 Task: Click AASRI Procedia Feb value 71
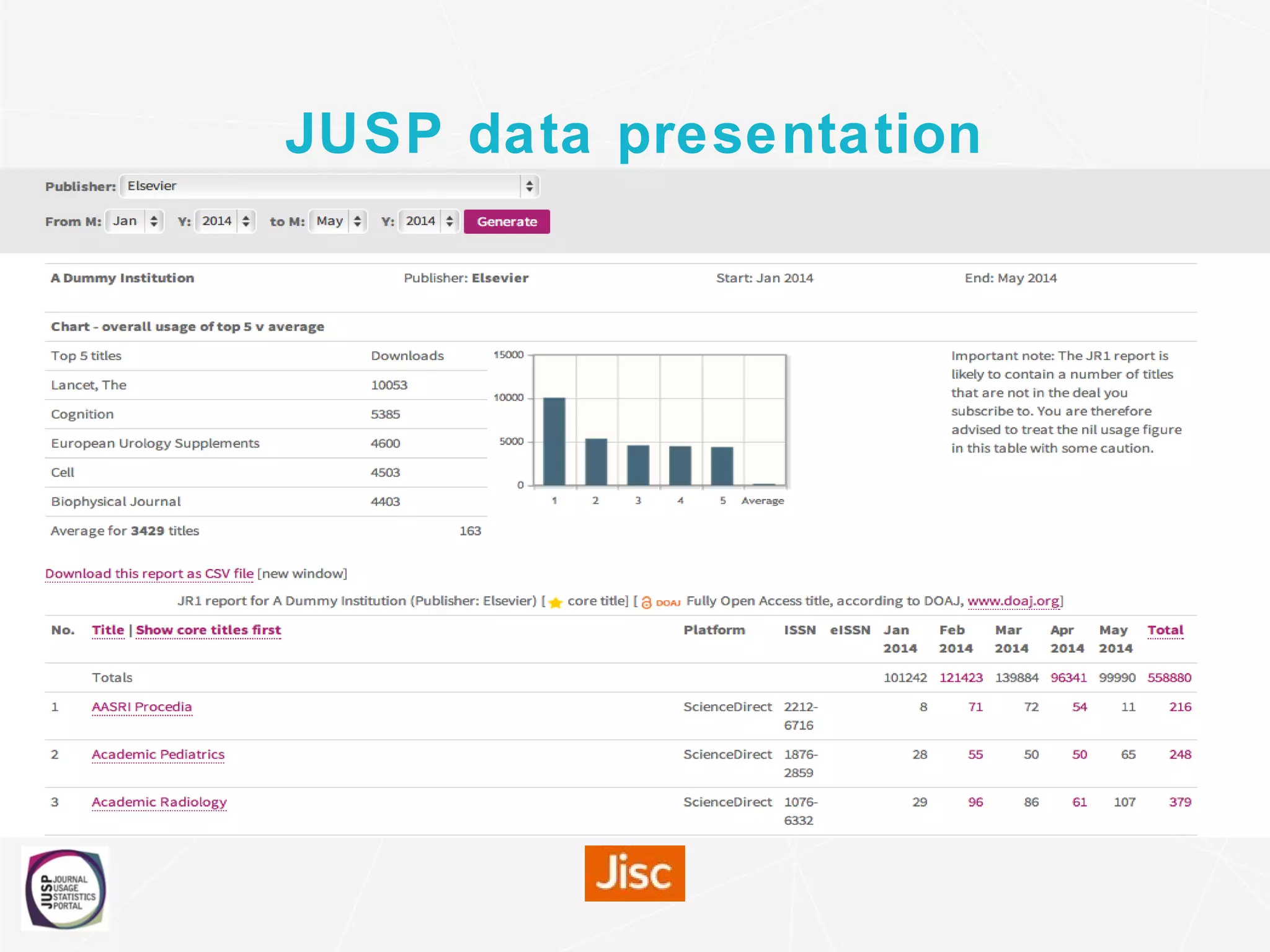tap(975, 707)
